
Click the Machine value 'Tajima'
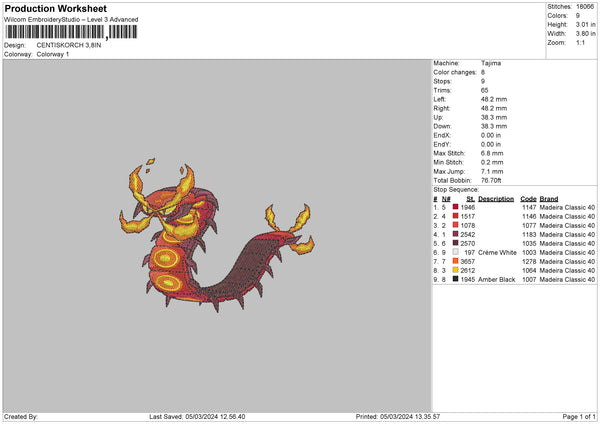point(491,63)
